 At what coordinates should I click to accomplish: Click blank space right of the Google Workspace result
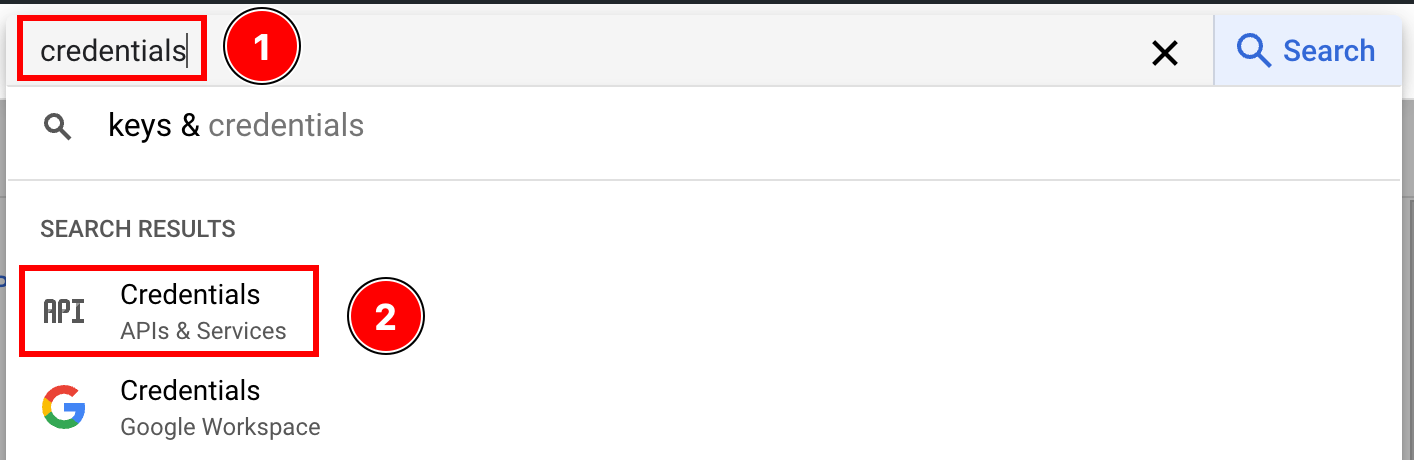pyautogui.click(x=850, y=408)
